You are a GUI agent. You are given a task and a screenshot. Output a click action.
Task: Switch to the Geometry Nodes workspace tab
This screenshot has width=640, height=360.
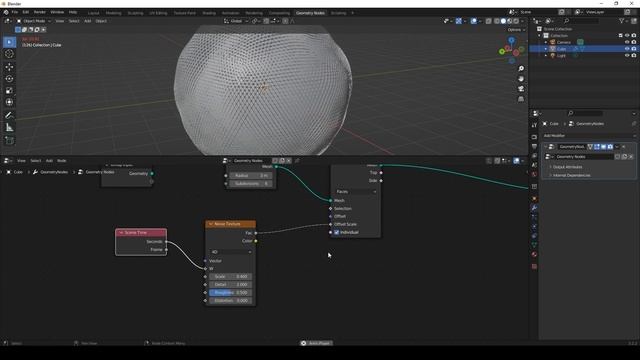[310, 13]
